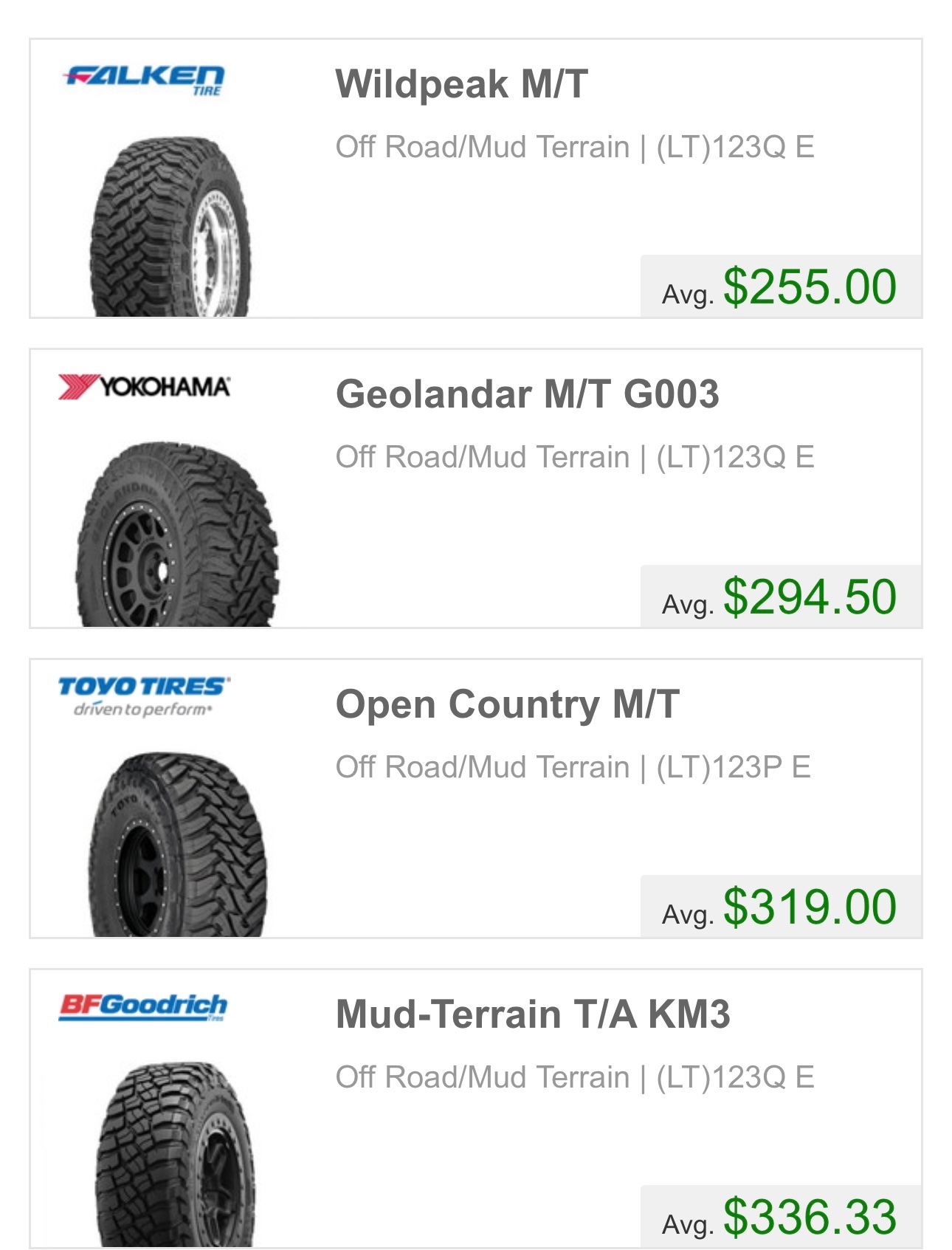The width and height of the screenshot is (952, 1250).
Task: Click the BFGoodrich brand logo
Action: [143, 1006]
